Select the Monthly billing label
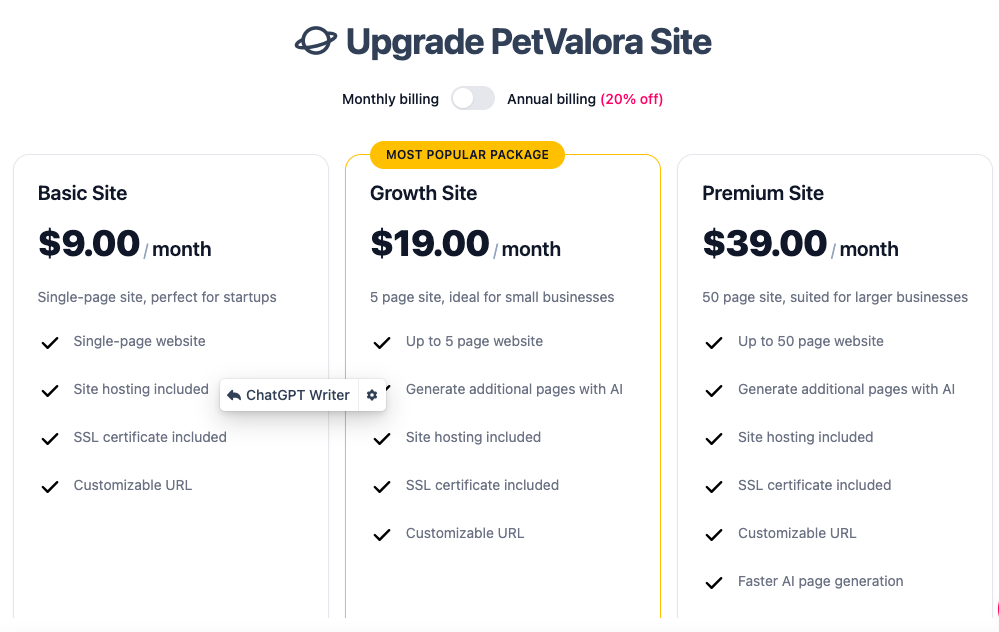 pos(390,99)
